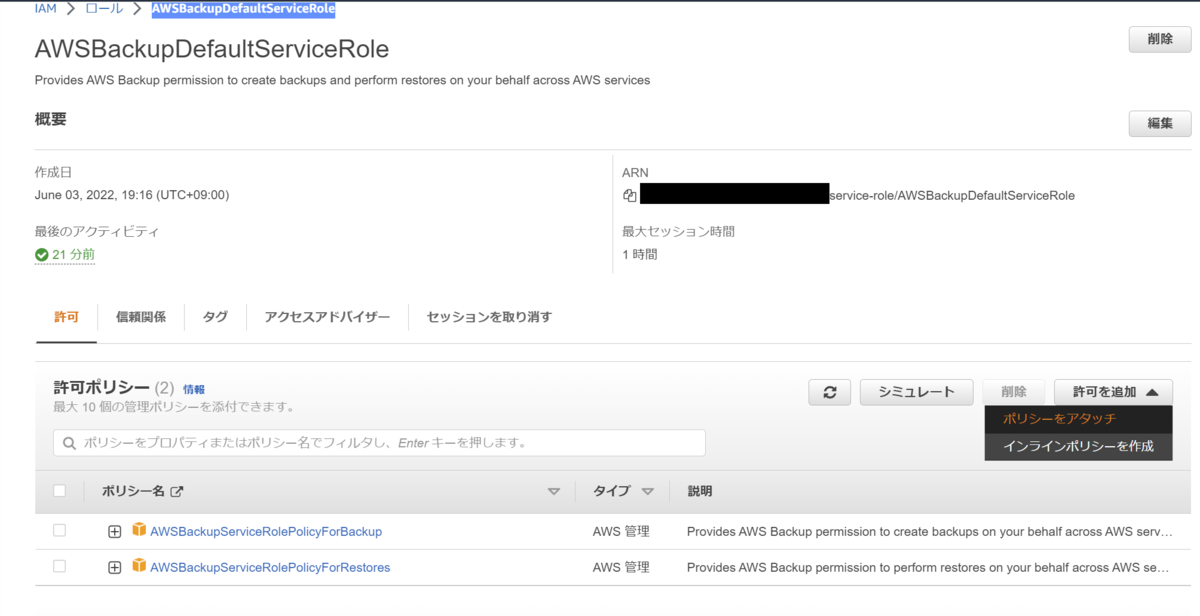
Task: Open the IAM breadcrumb link
Action: coord(46,9)
